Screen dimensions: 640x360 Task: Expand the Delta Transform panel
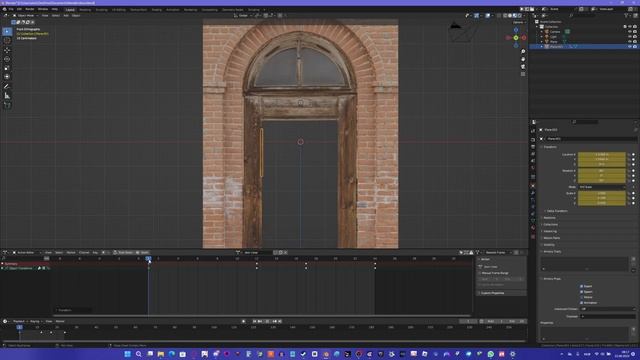[x=557, y=211]
